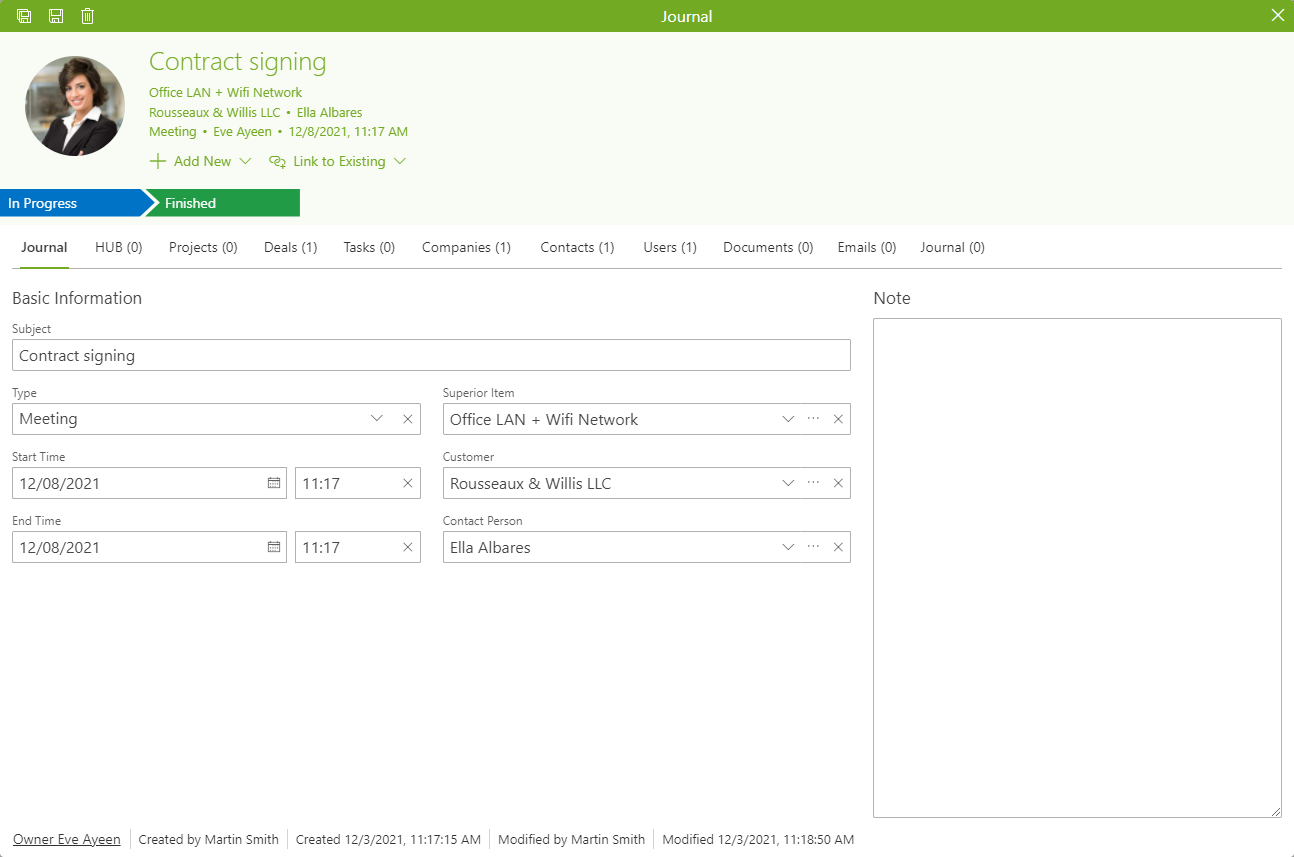Clear the Start Time 11:17 value
This screenshot has width=1294, height=857.
pyautogui.click(x=407, y=483)
